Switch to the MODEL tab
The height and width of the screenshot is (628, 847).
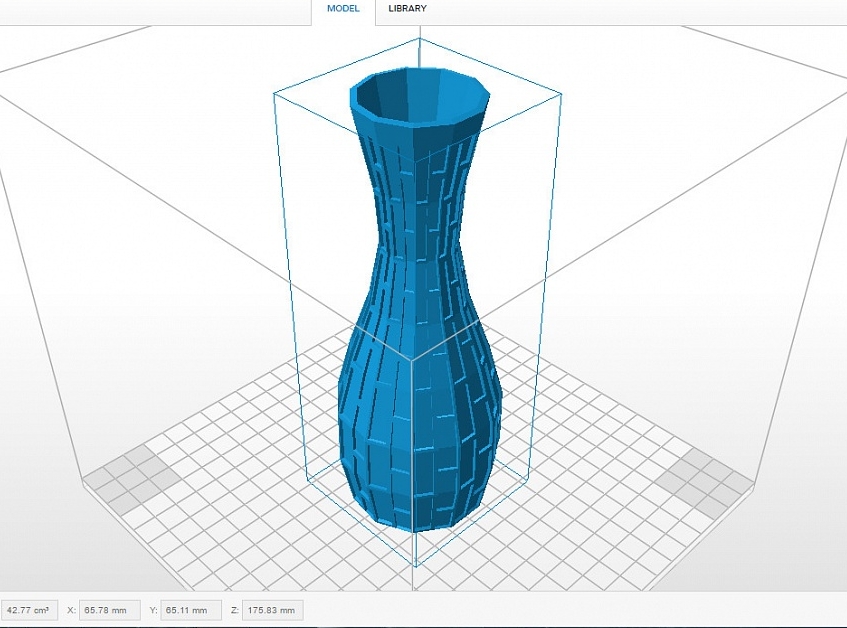click(343, 9)
